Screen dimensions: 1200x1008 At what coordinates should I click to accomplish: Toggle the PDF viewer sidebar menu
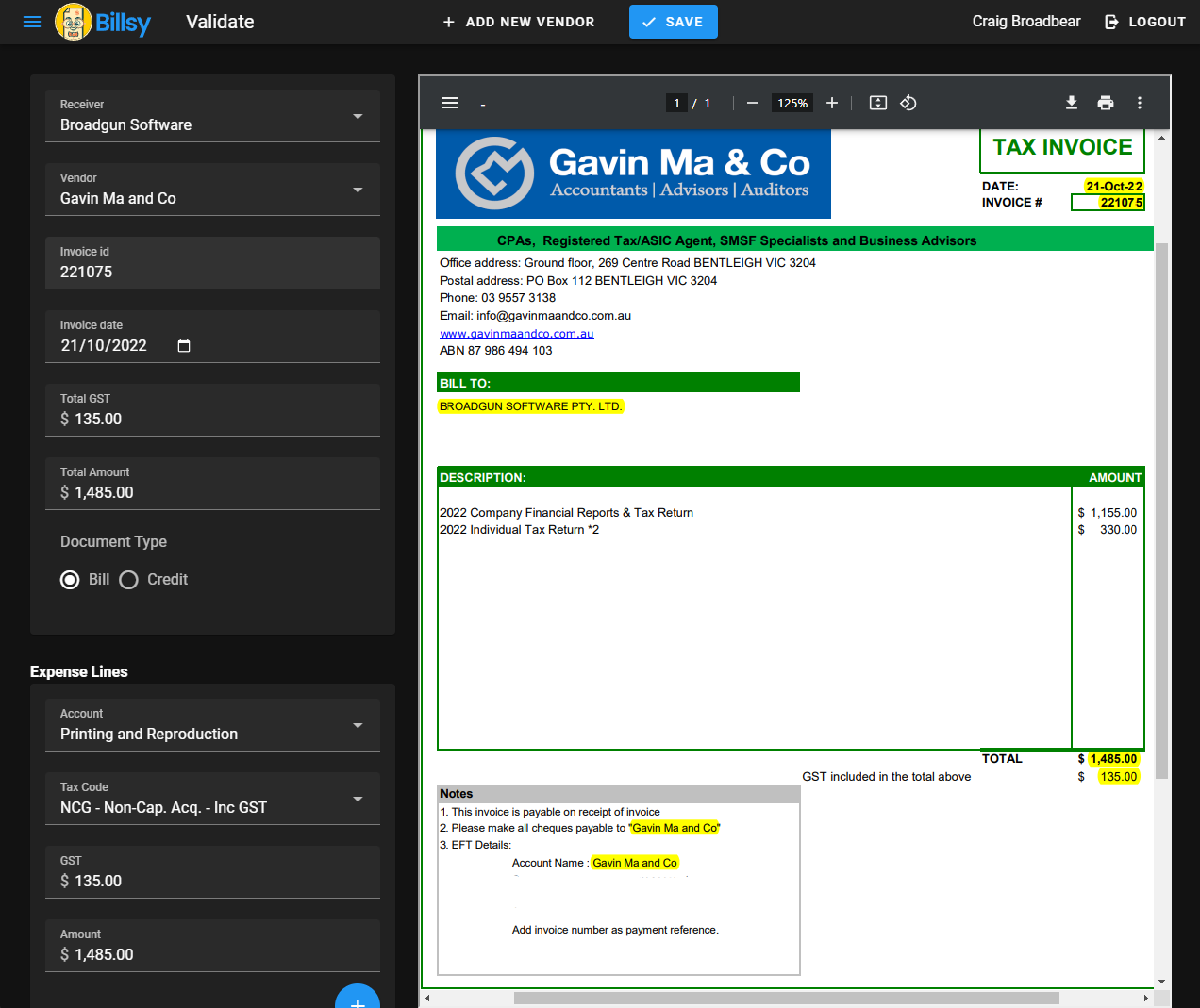(450, 103)
